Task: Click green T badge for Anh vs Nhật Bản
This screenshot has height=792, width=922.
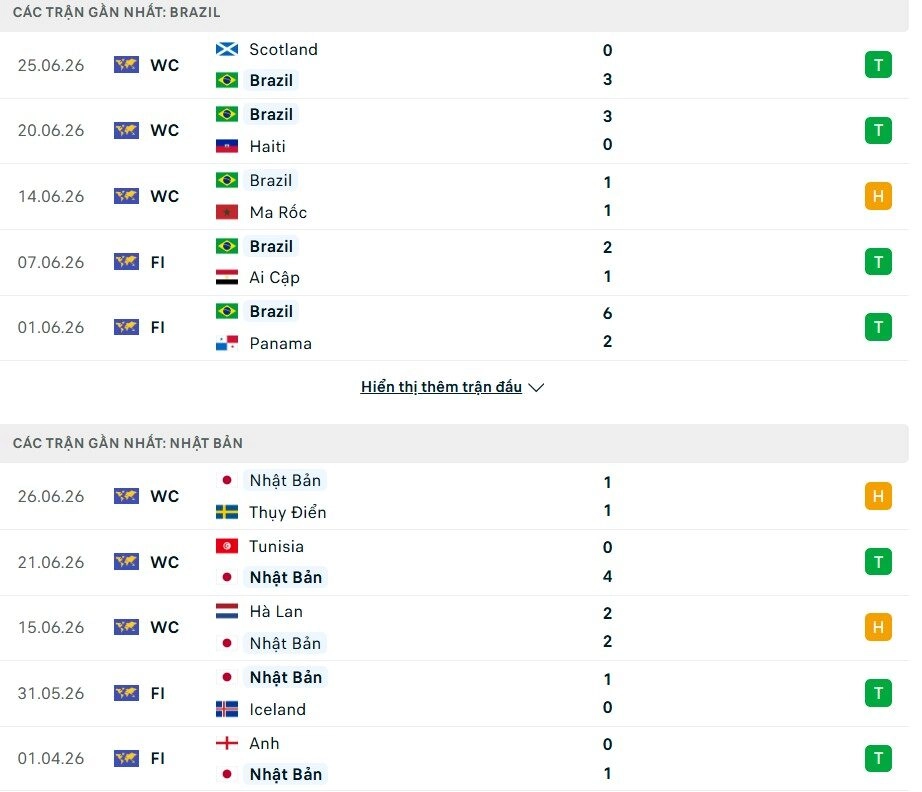Action: click(878, 758)
